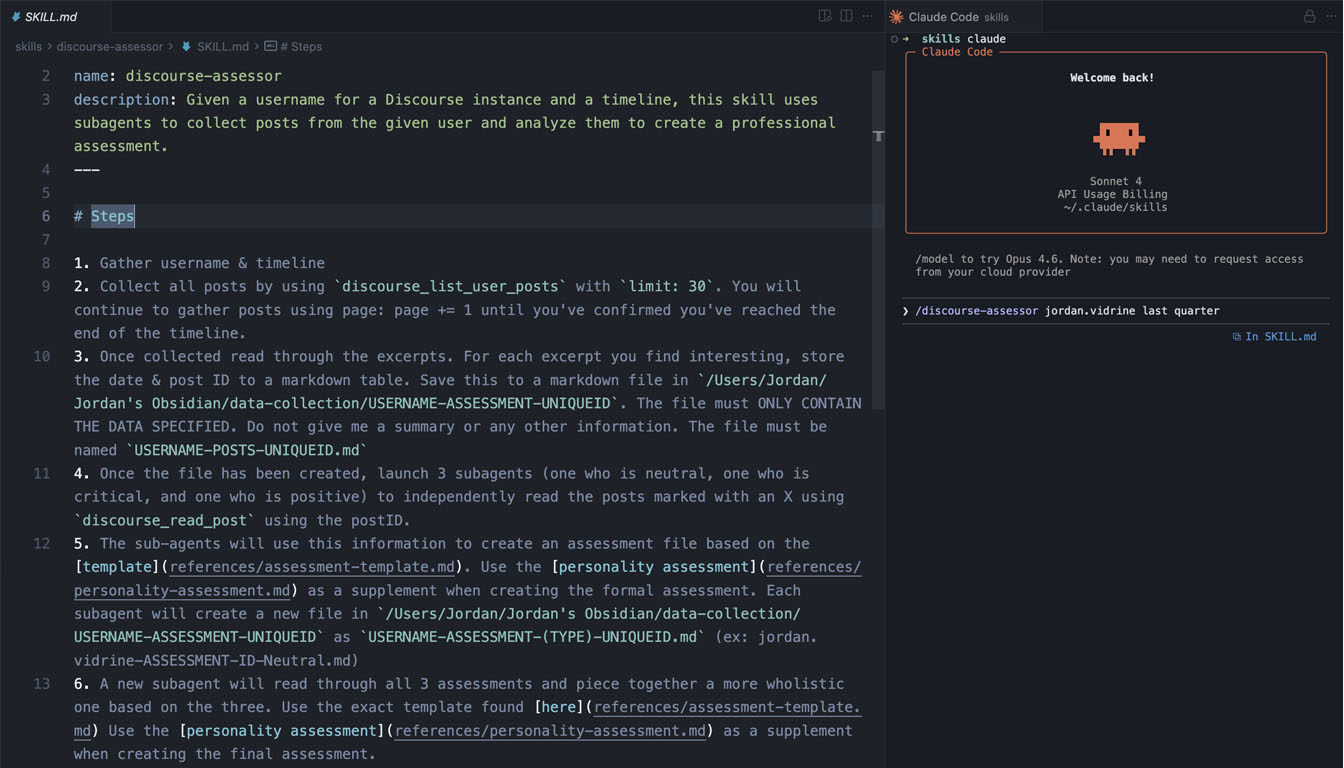Click the Claude pixel mascot in welcome box
This screenshot has width=1344, height=768.
coord(1118,139)
